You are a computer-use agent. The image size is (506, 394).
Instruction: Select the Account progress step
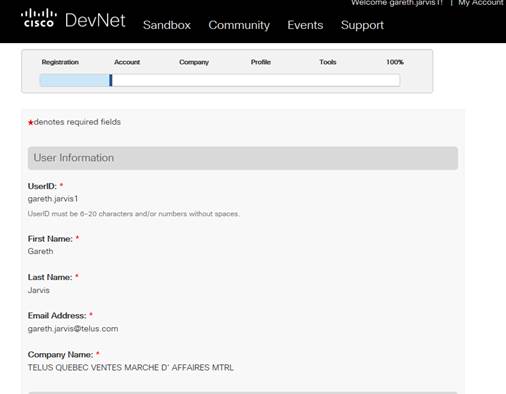(127, 62)
